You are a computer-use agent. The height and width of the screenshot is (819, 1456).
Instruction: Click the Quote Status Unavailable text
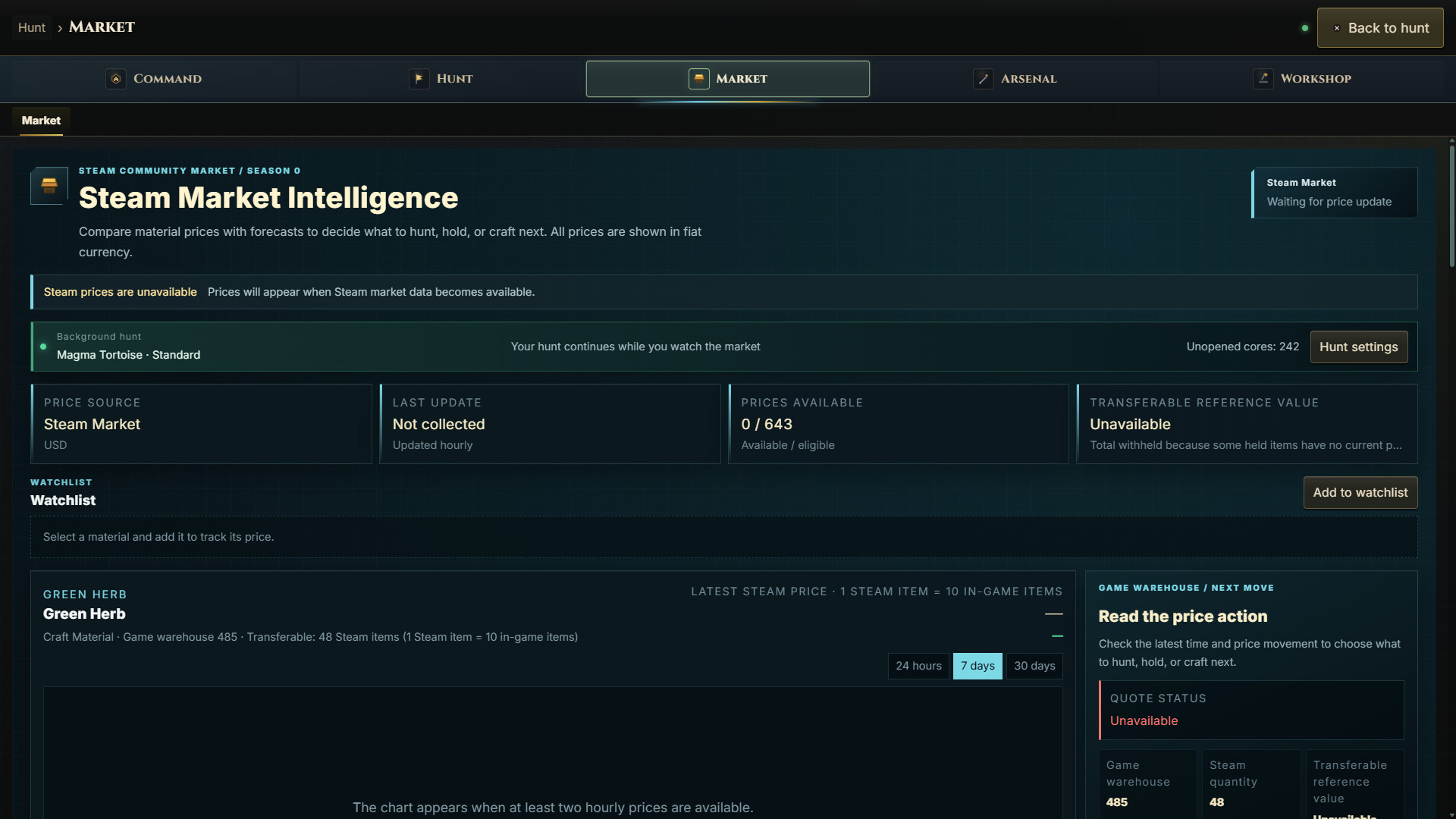click(x=1144, y=721)
